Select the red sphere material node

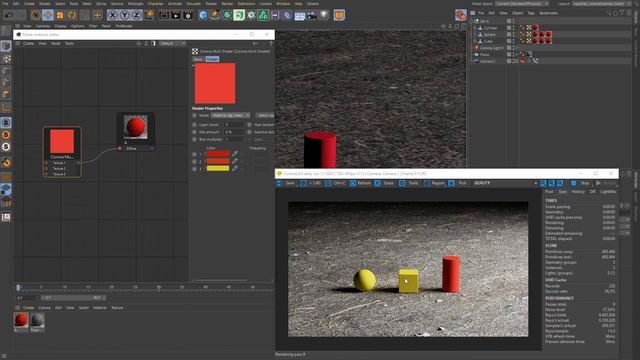pos(136,132)
